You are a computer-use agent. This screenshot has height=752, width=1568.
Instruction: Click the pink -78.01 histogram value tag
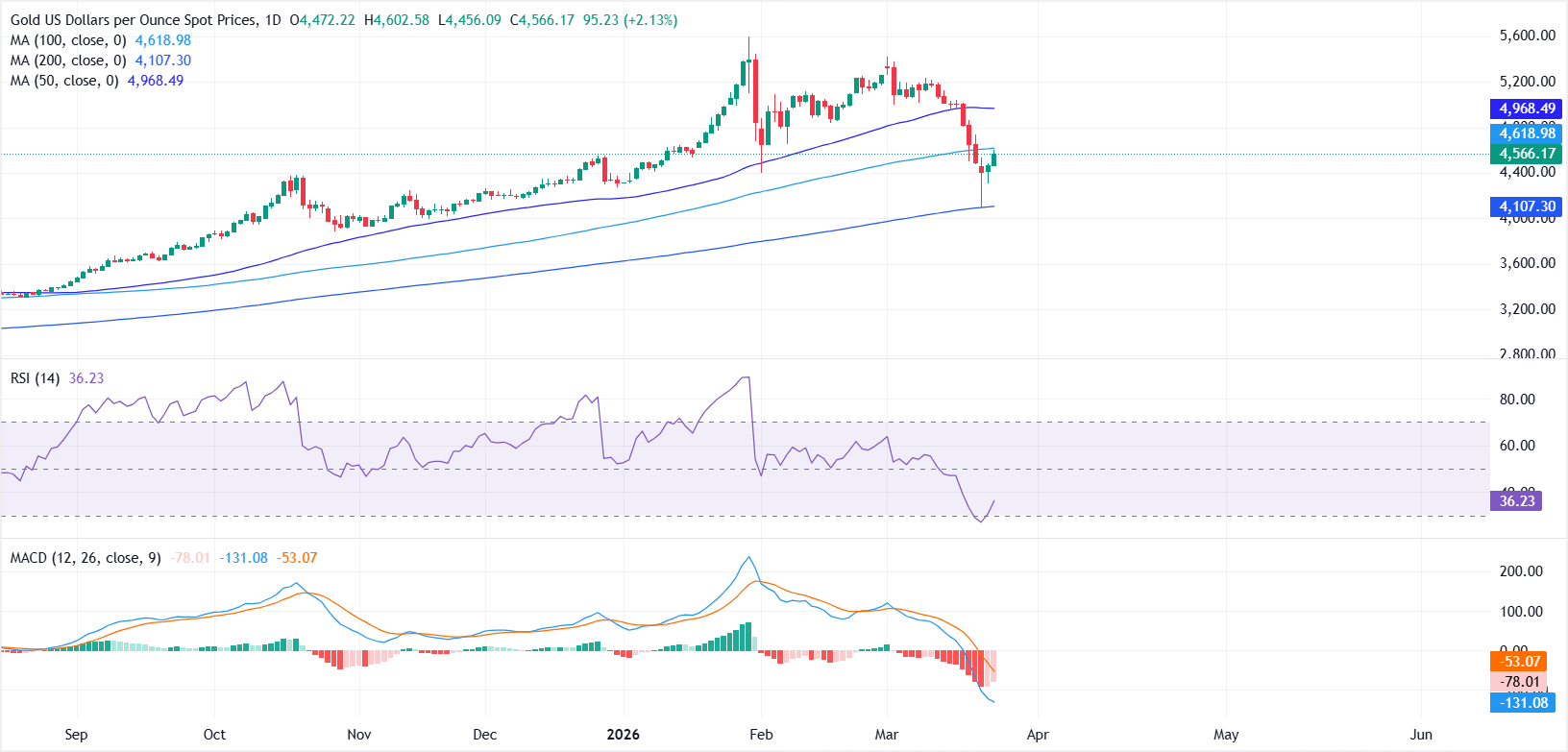[x=1519, y=682]
